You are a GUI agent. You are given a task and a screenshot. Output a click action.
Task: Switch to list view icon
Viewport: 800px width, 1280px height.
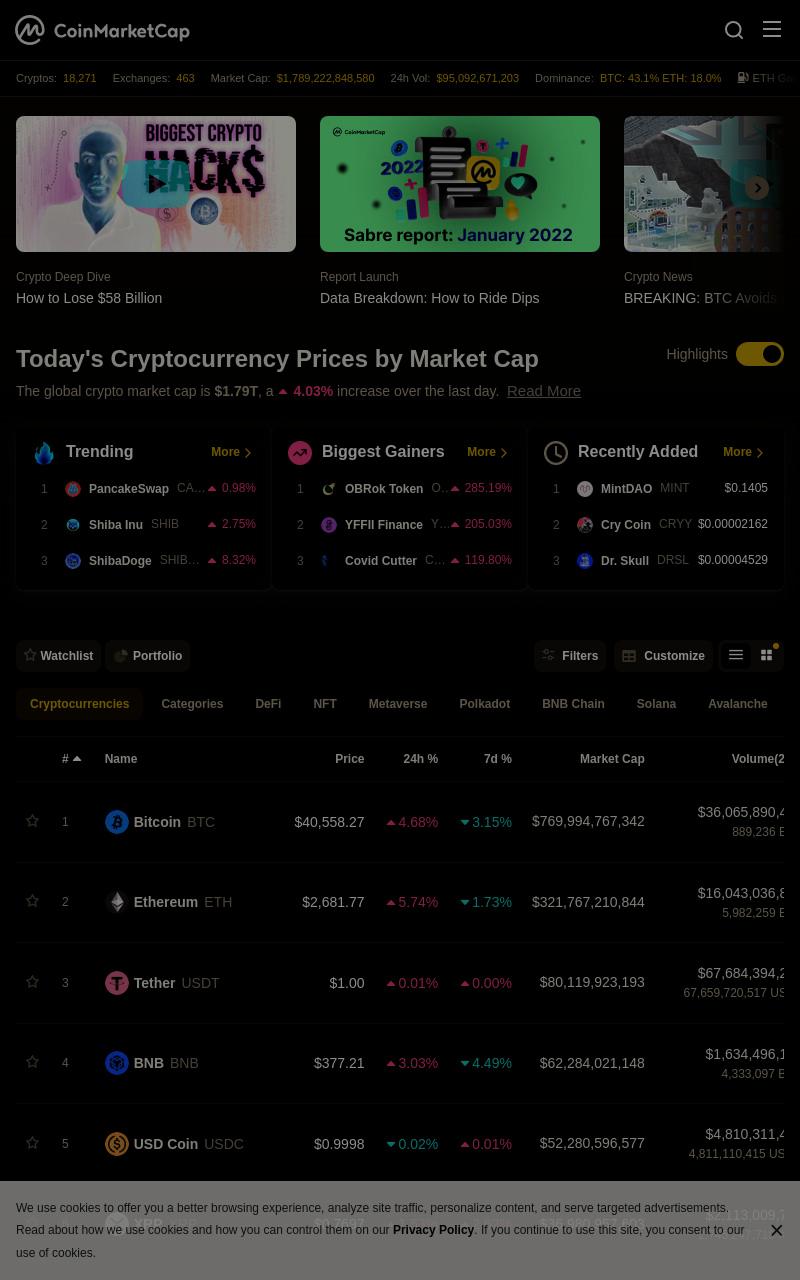[x=736, y=655]
